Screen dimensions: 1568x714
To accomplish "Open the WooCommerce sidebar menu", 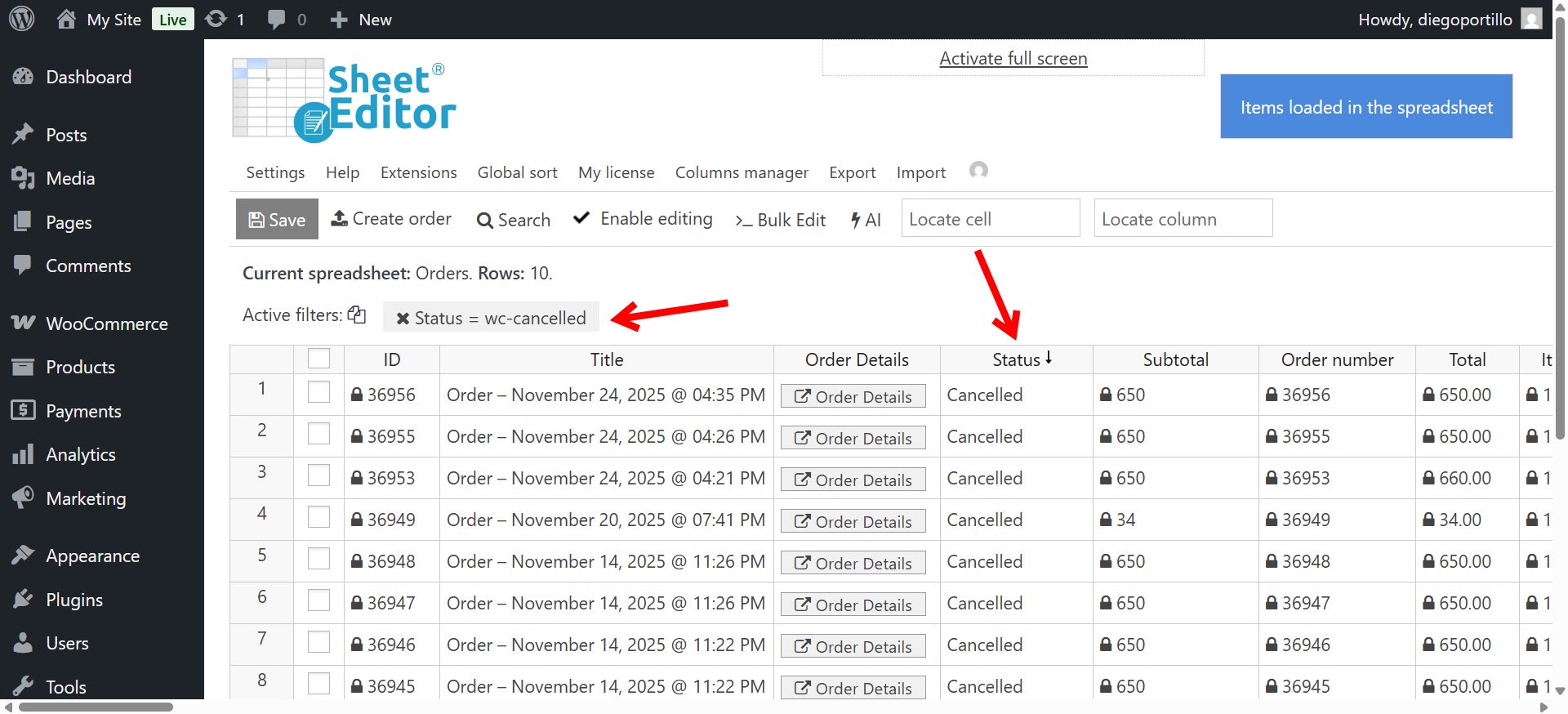I will [x=106, y=324].
